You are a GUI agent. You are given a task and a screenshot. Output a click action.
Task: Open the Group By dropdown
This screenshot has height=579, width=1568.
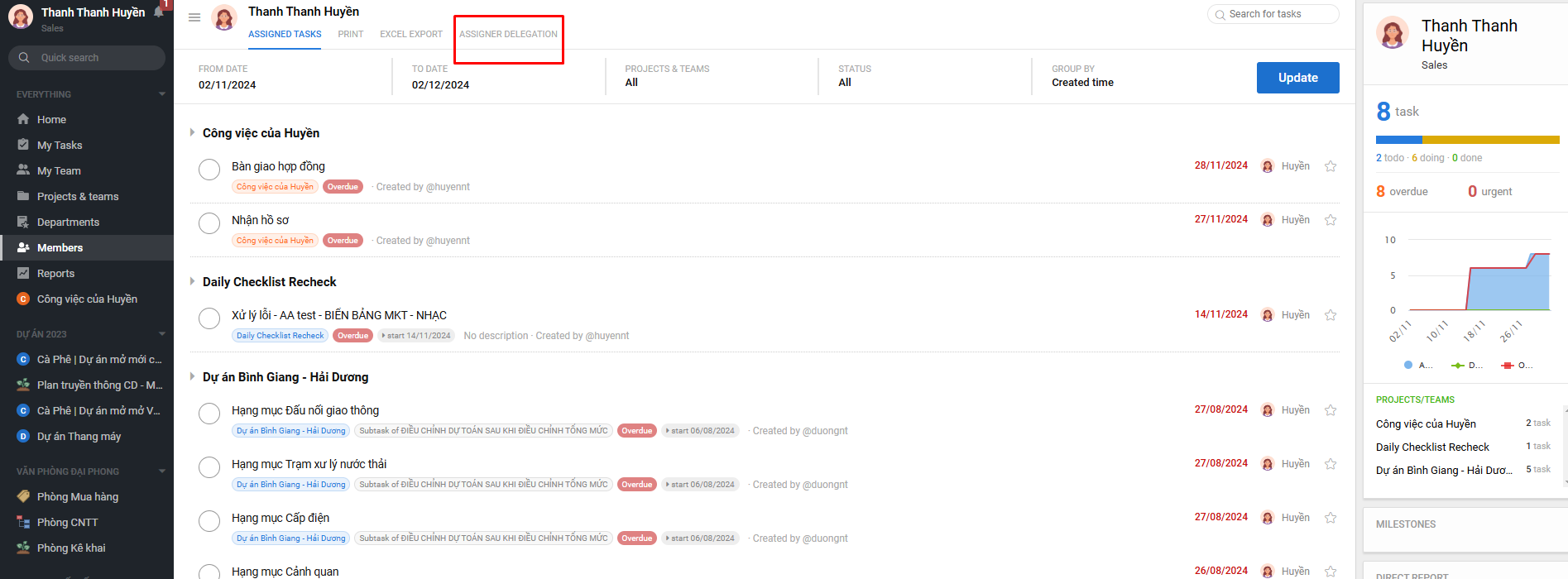pos(1139,76)
